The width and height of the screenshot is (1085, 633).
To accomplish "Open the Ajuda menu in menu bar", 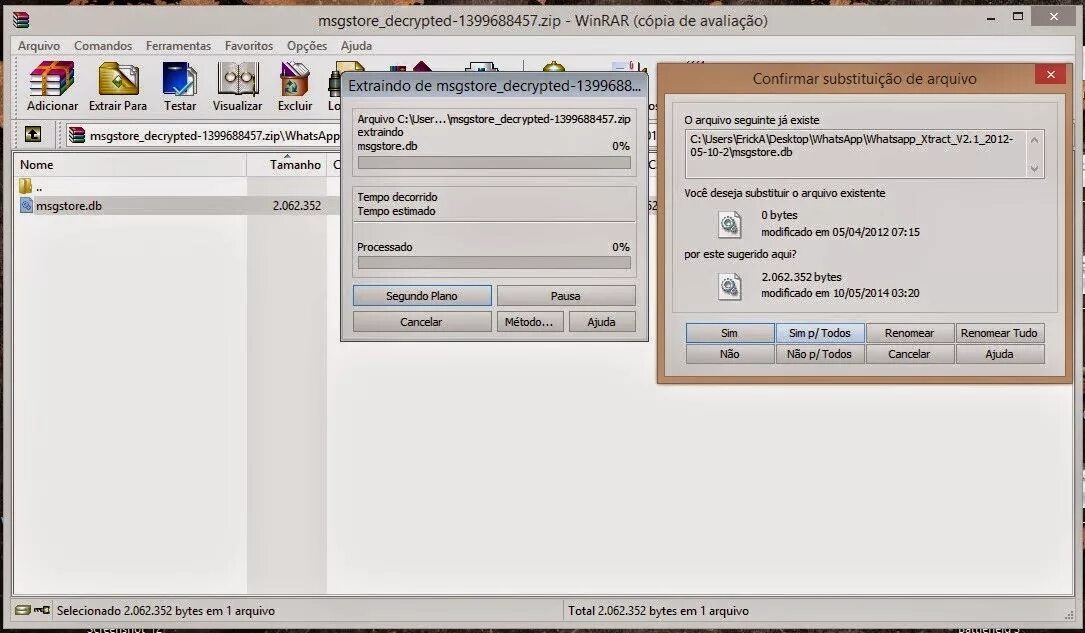I will [x=356, y=46].
